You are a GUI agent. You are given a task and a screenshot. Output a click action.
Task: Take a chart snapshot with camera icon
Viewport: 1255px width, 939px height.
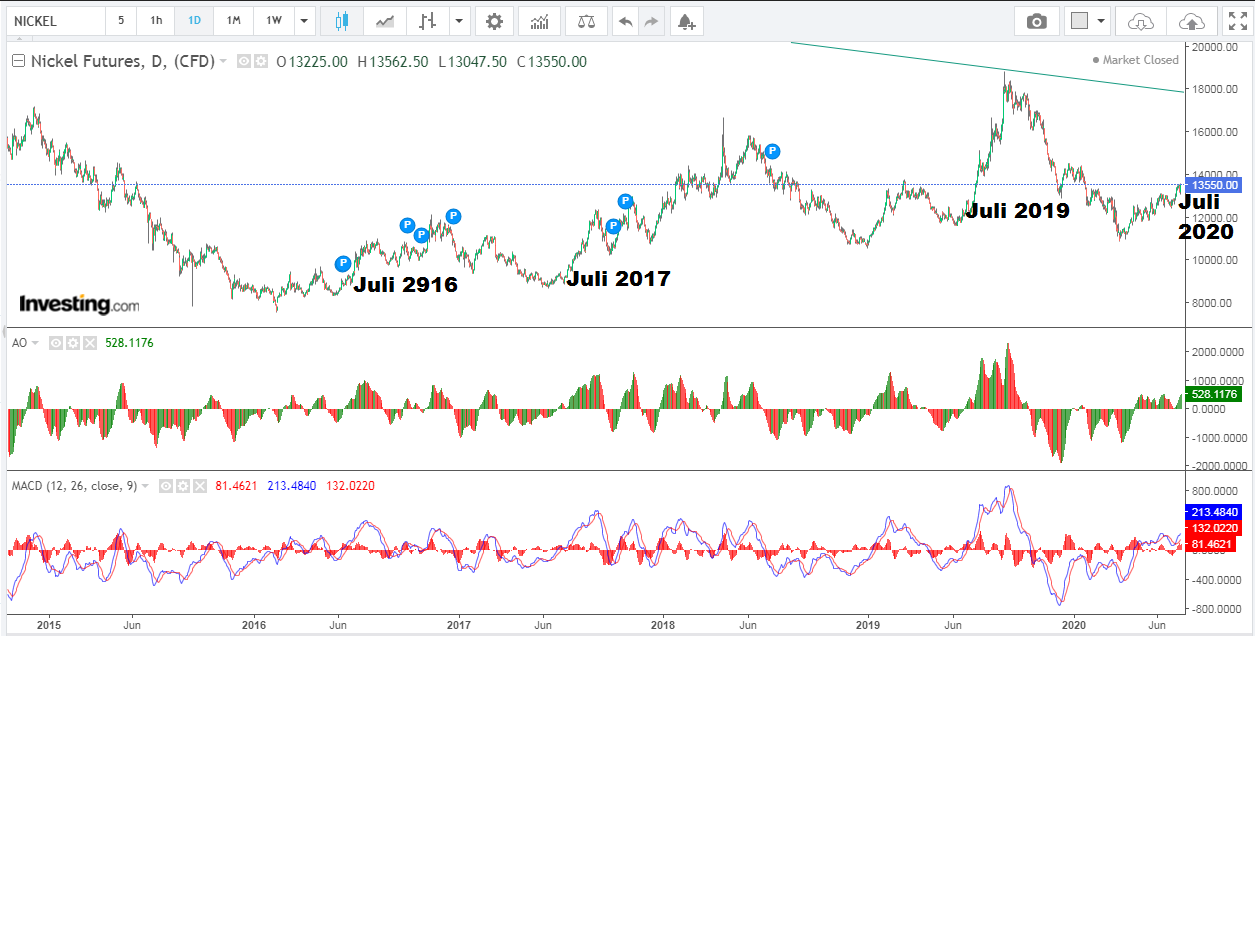pyautogui.click(x=1037, y=21)
